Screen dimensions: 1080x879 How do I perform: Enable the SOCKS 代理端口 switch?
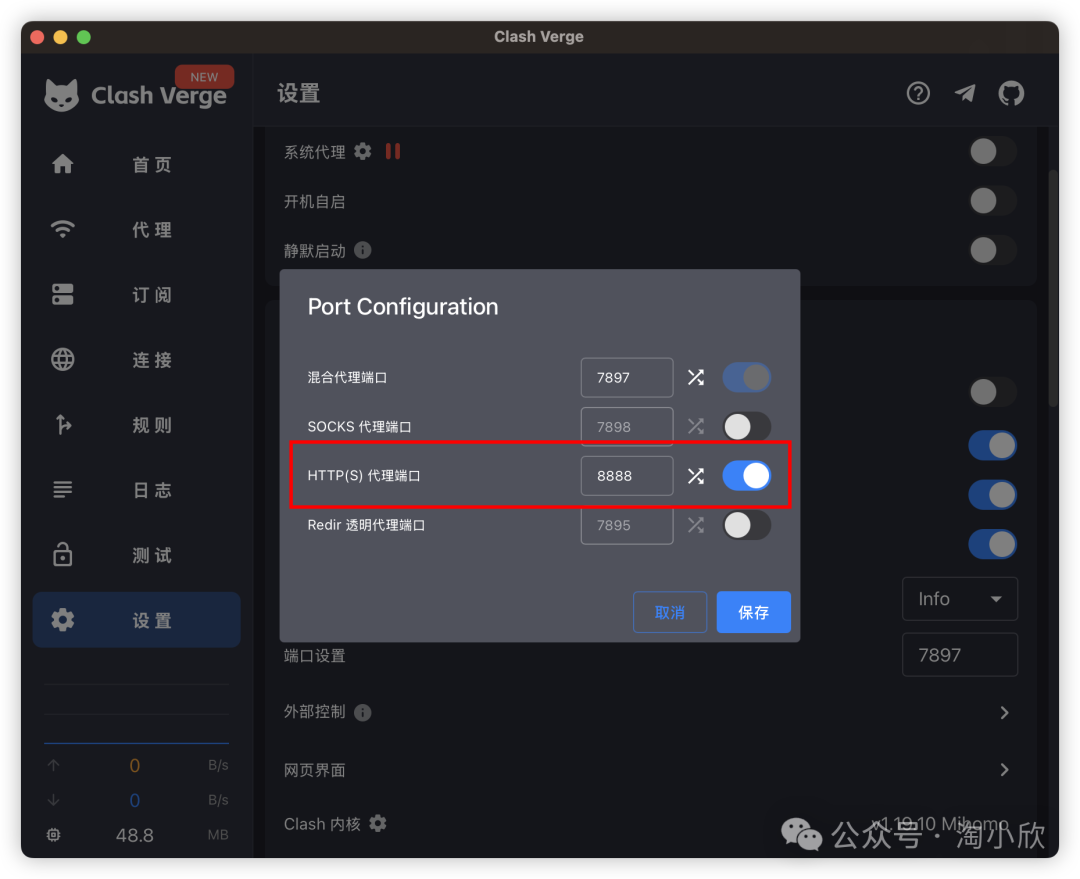(747, 426)
